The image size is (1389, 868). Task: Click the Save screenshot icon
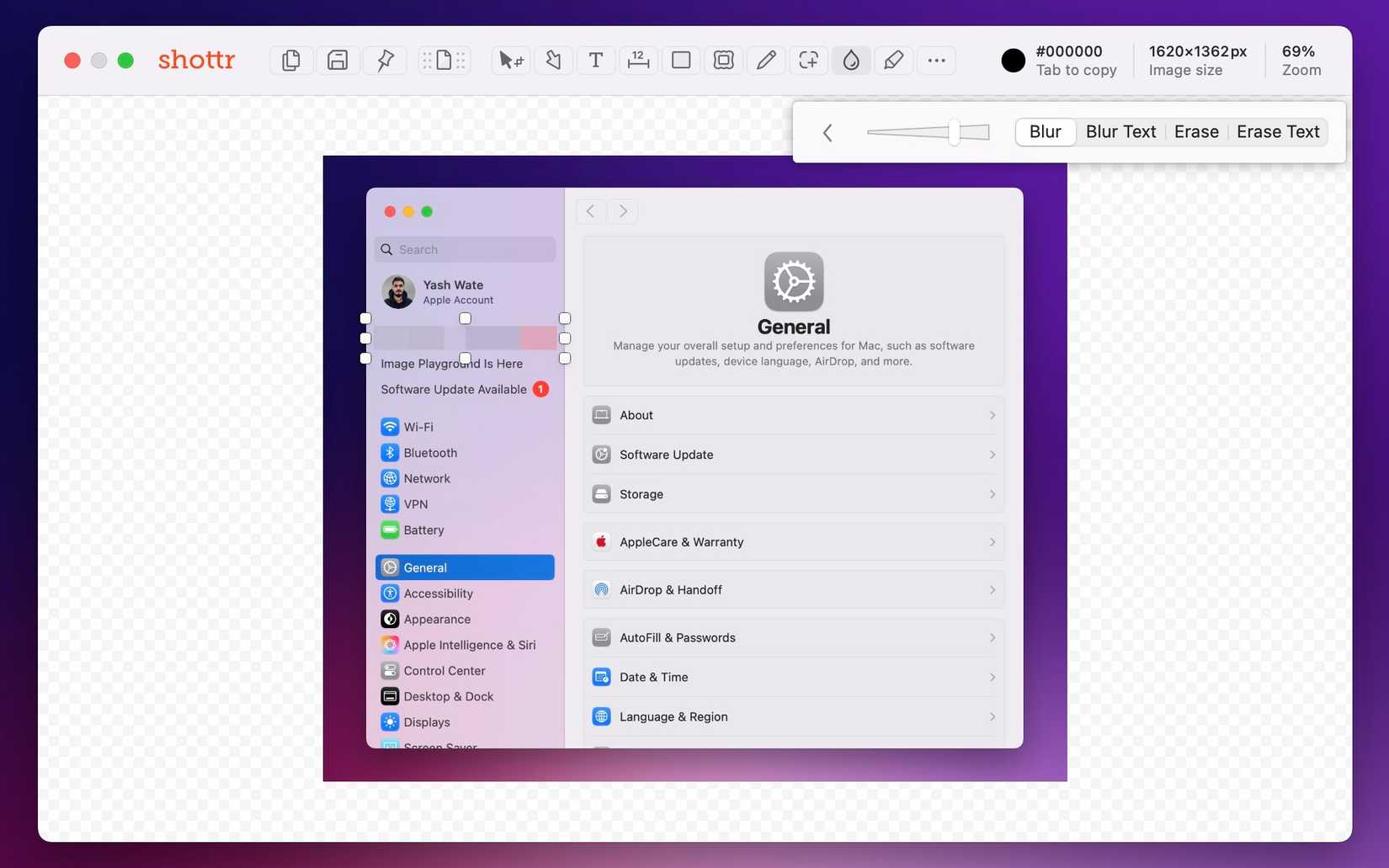coord(337,60)
